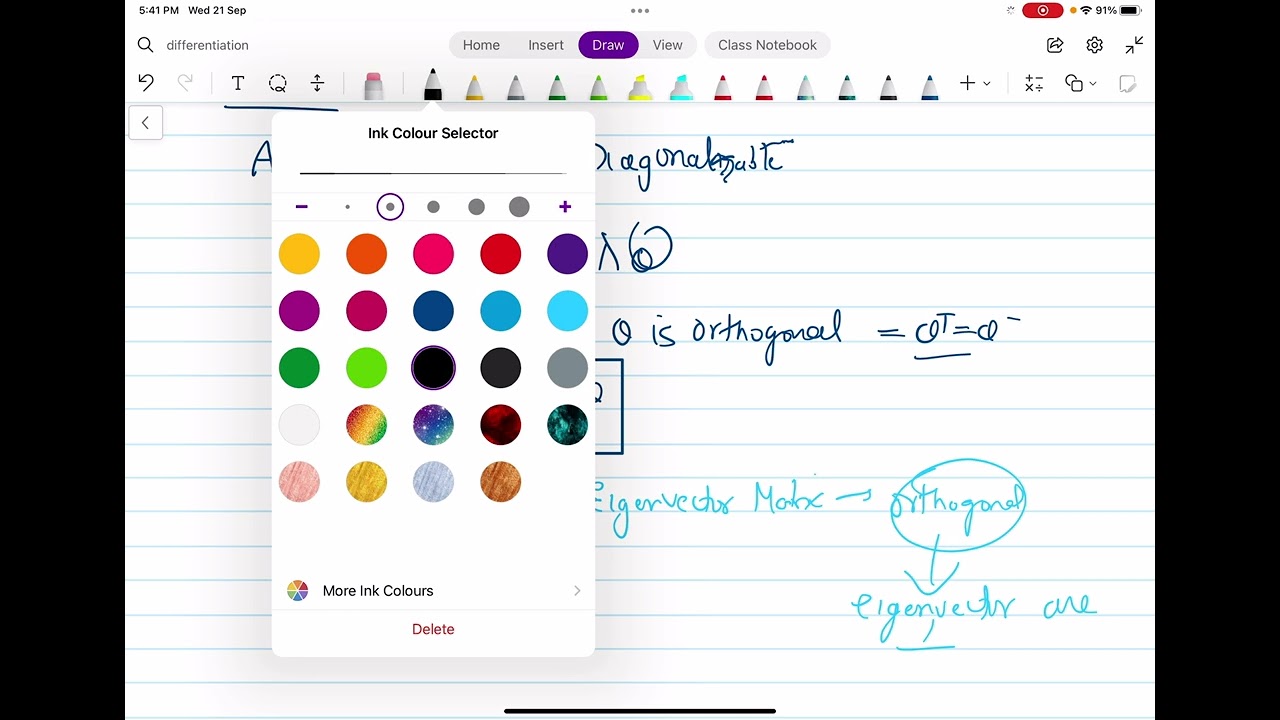Select the largest stroke thickness dot
Screen dimensions: 1280x720
tap(519, 207)
